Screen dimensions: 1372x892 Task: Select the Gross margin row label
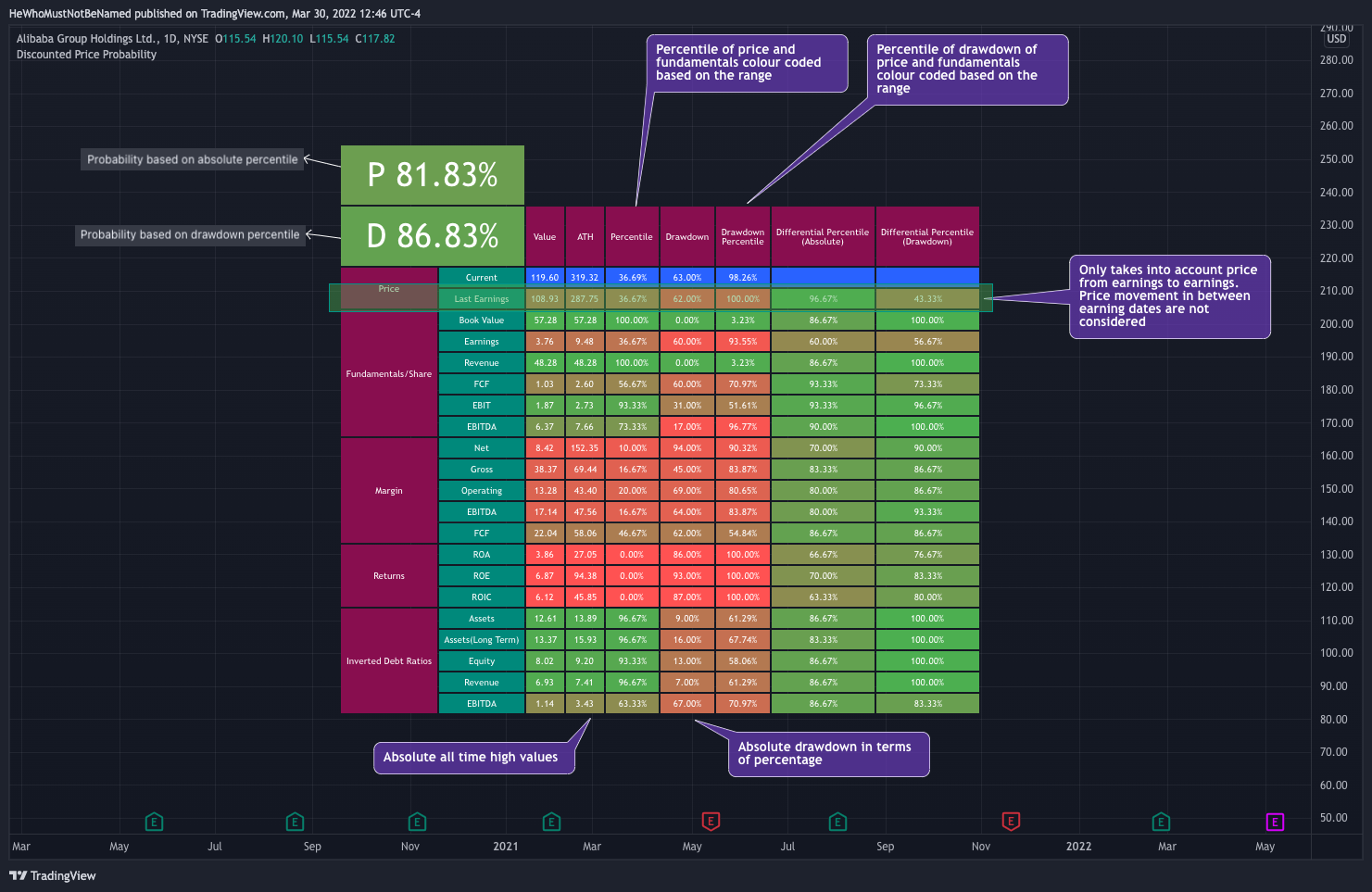[x=482, y=470]
